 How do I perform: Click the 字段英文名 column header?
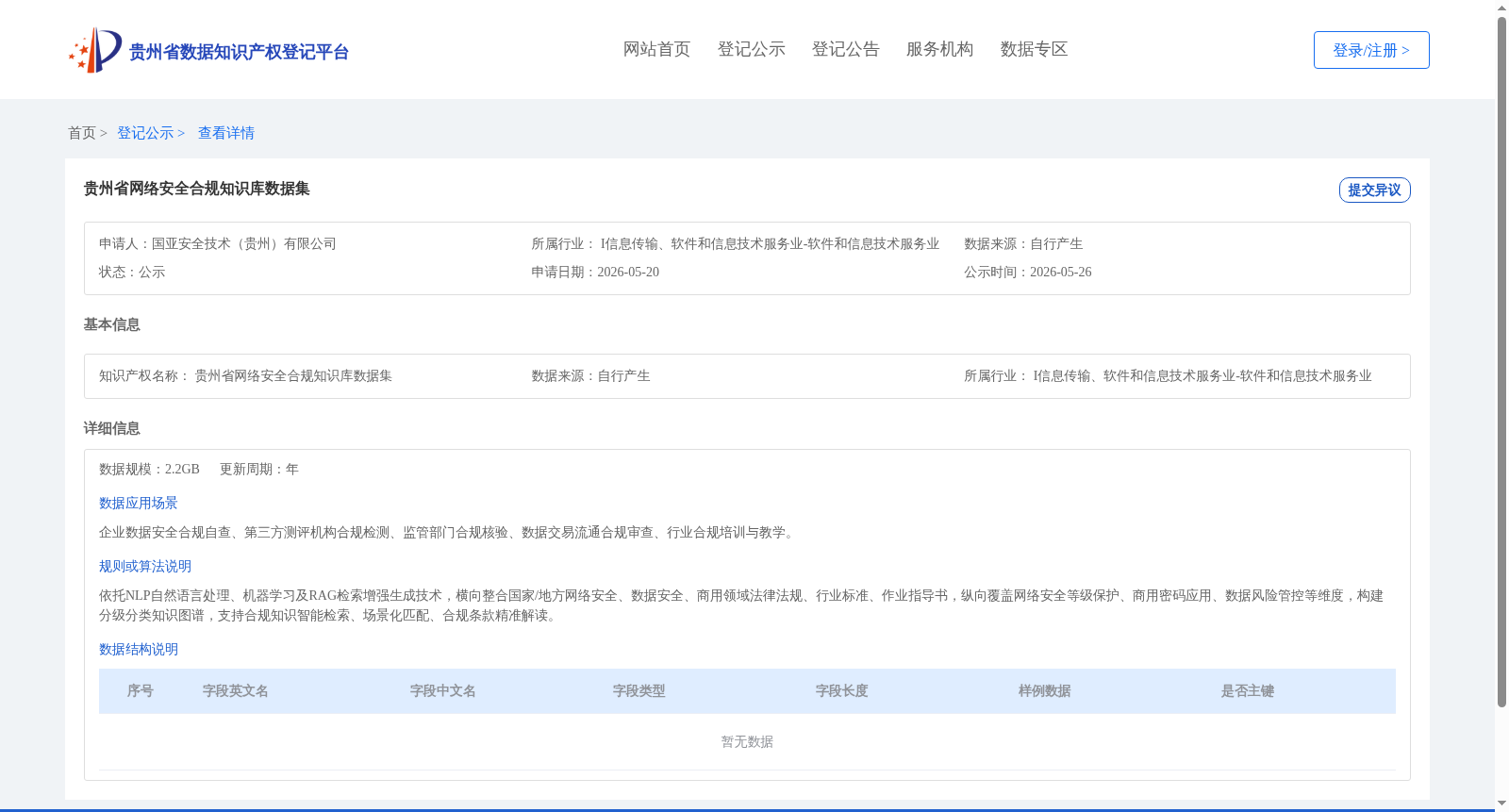[x=236, y=691]
